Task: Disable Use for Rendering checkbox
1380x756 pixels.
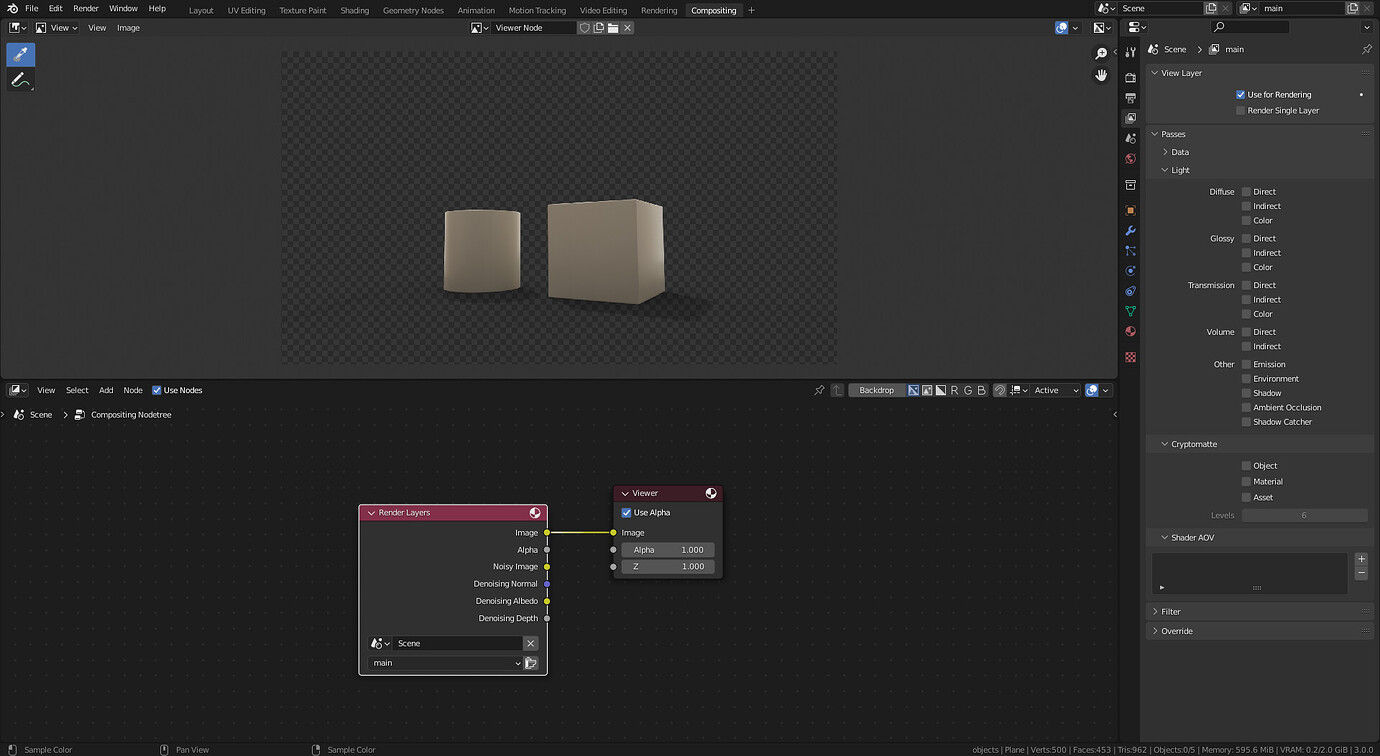Action: tap(1240, 95)
